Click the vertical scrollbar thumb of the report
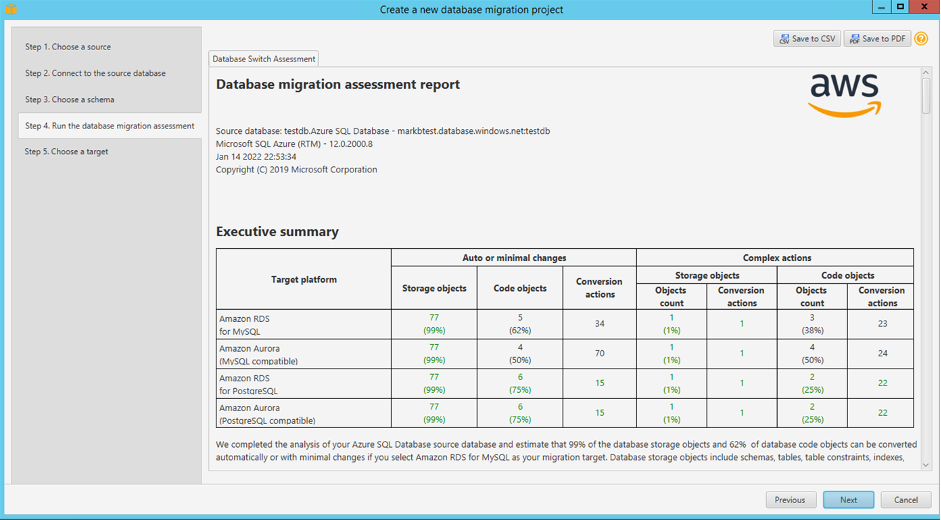 tap(925, 95)
